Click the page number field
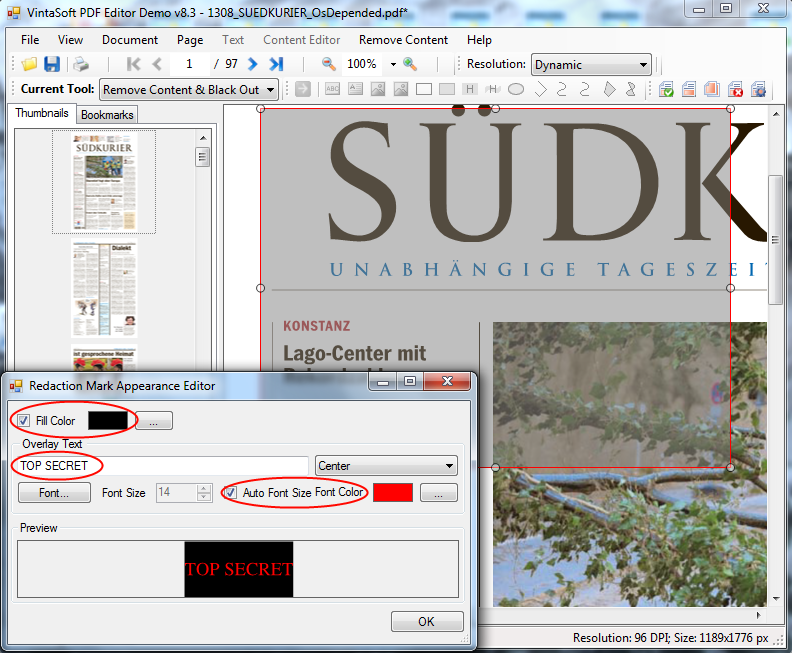Image resolution: width=792 pixels, height=653 pixels. [x=189, y=64]
